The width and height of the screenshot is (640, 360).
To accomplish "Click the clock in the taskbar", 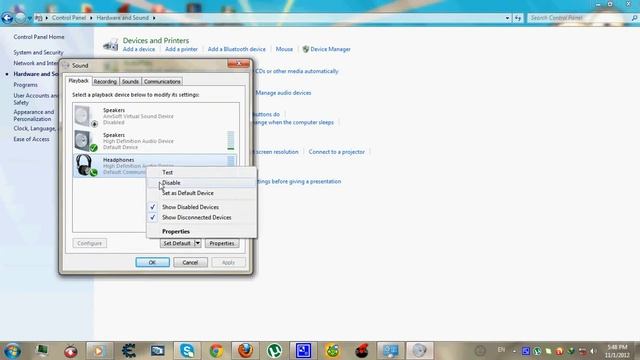I will (617, 351).
